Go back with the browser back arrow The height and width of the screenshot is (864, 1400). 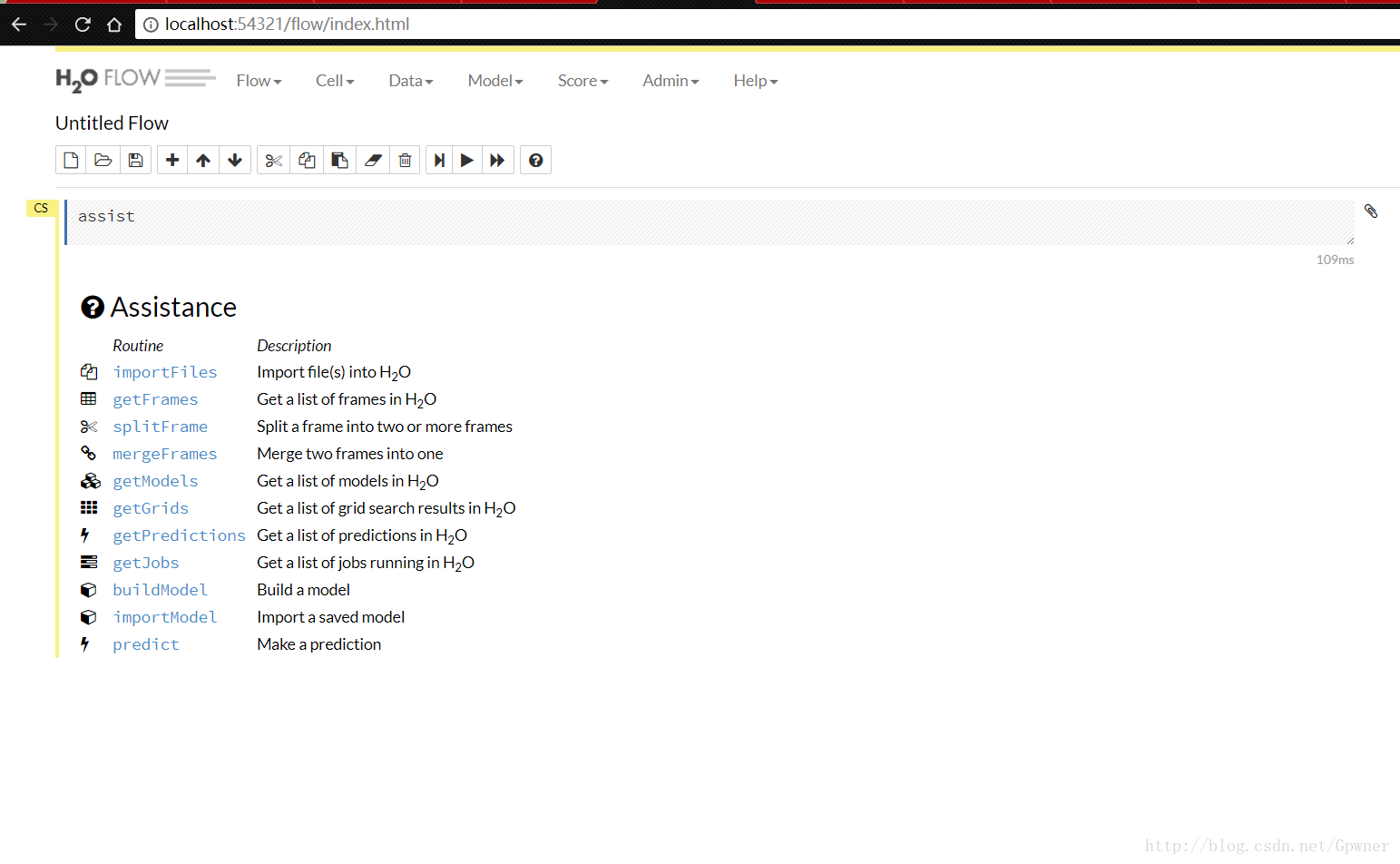(19, 25)
